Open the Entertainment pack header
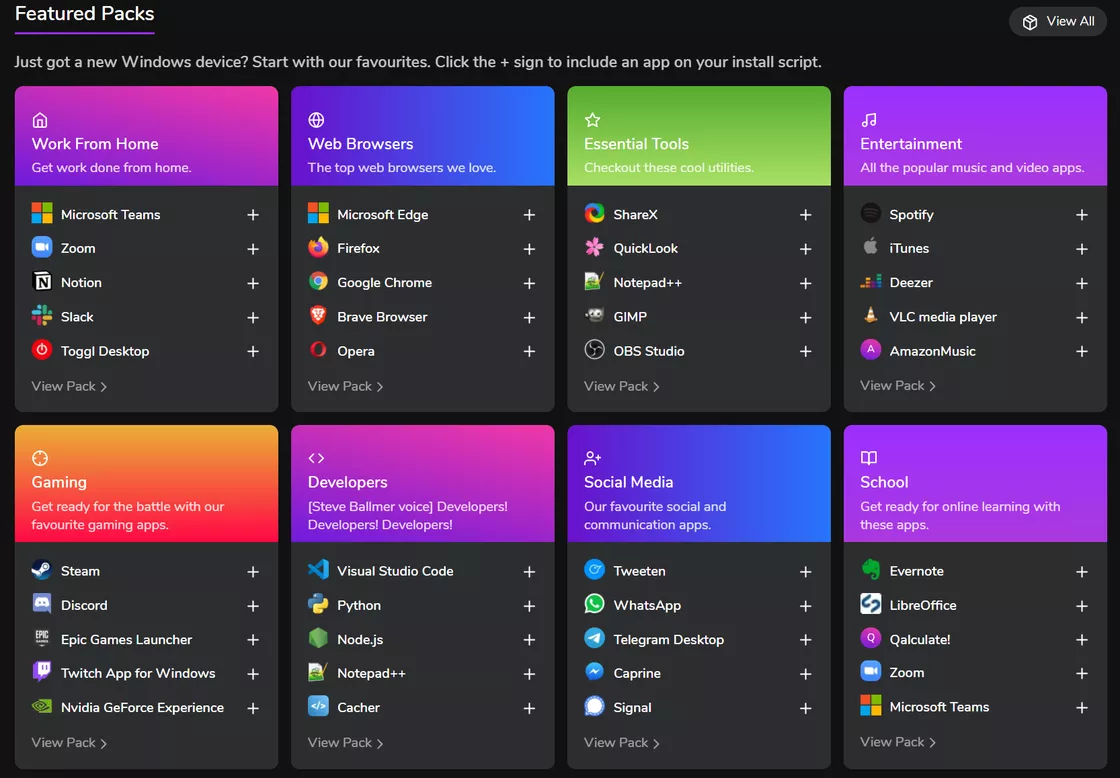Viewport: 1120px width, 778px height. click(911, 144)
